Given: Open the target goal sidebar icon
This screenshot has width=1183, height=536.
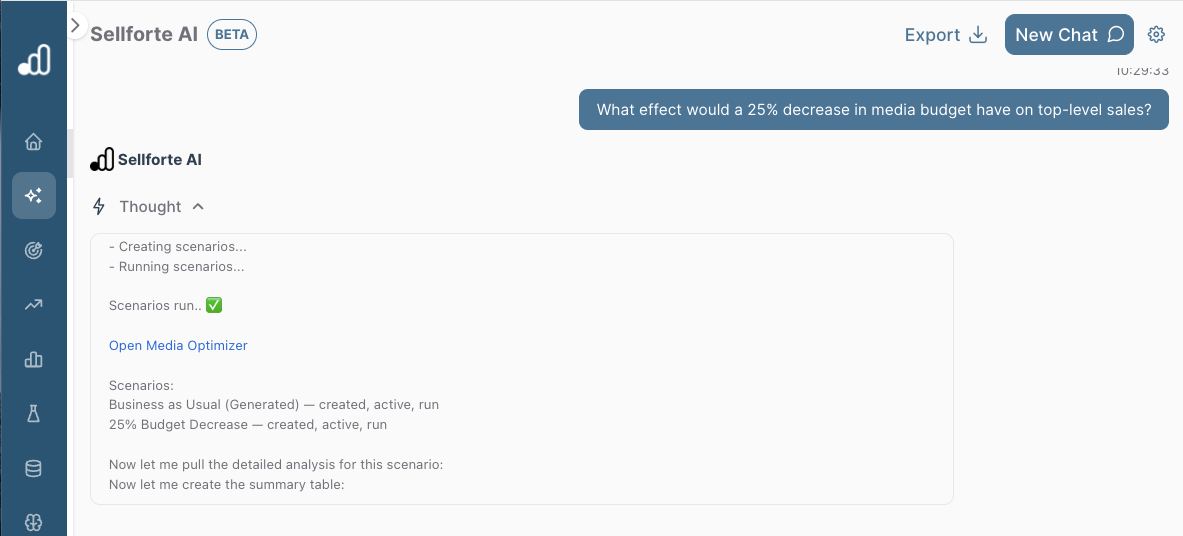Looking at the screenshot, I should coord(33,250).
